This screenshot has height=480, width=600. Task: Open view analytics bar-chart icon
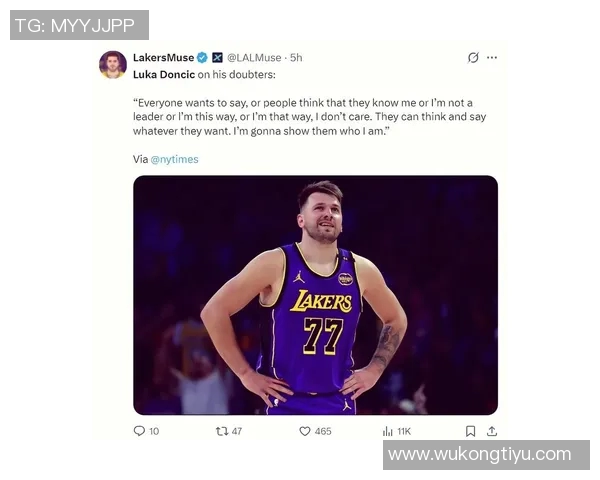coord(387,431)
